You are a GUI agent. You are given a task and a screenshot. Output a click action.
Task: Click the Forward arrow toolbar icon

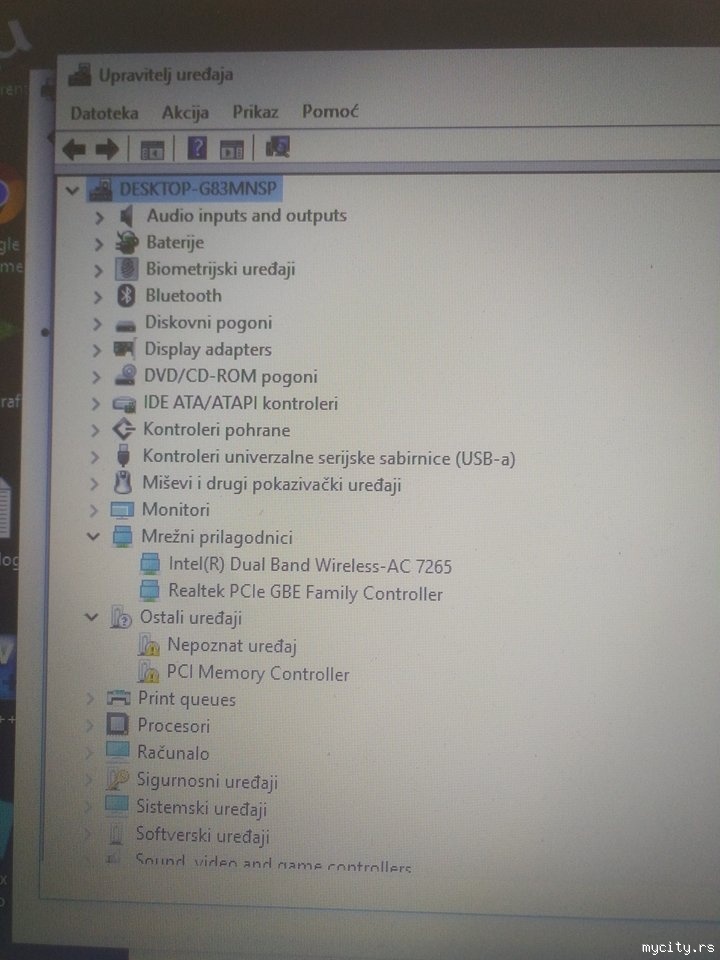click(x=107, y=149)
